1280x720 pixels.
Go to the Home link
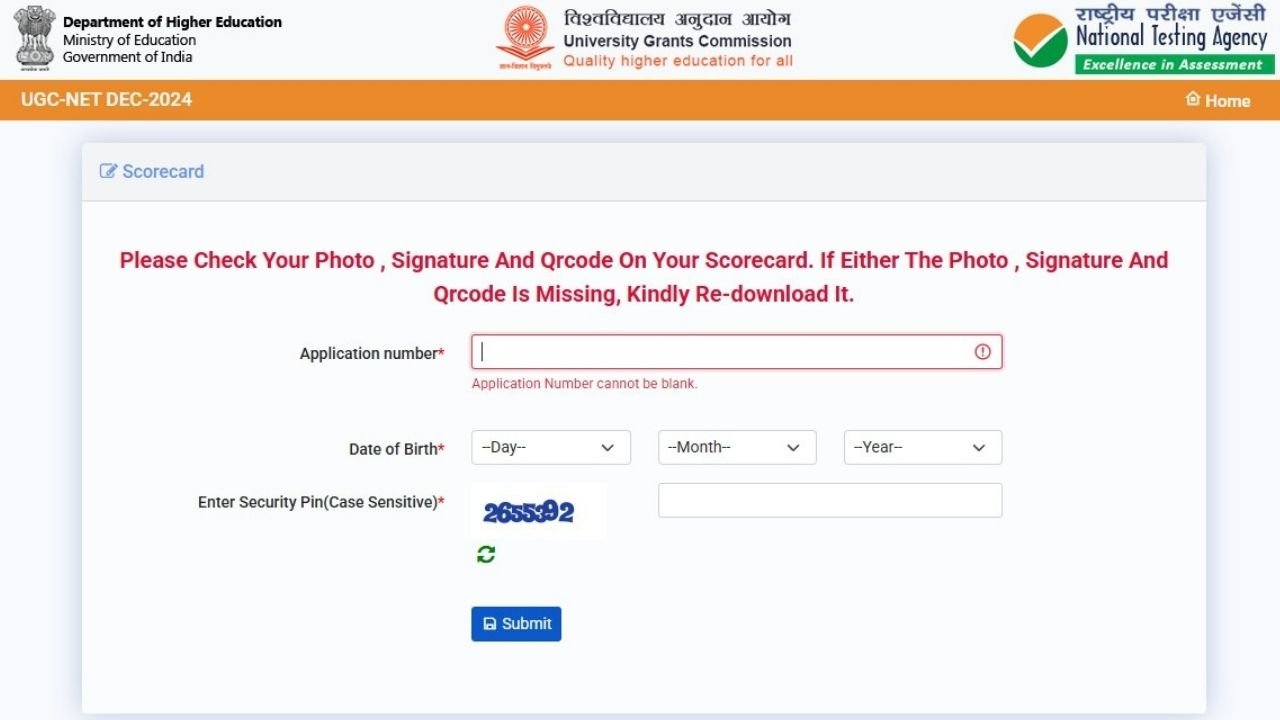click(1227, 100)
